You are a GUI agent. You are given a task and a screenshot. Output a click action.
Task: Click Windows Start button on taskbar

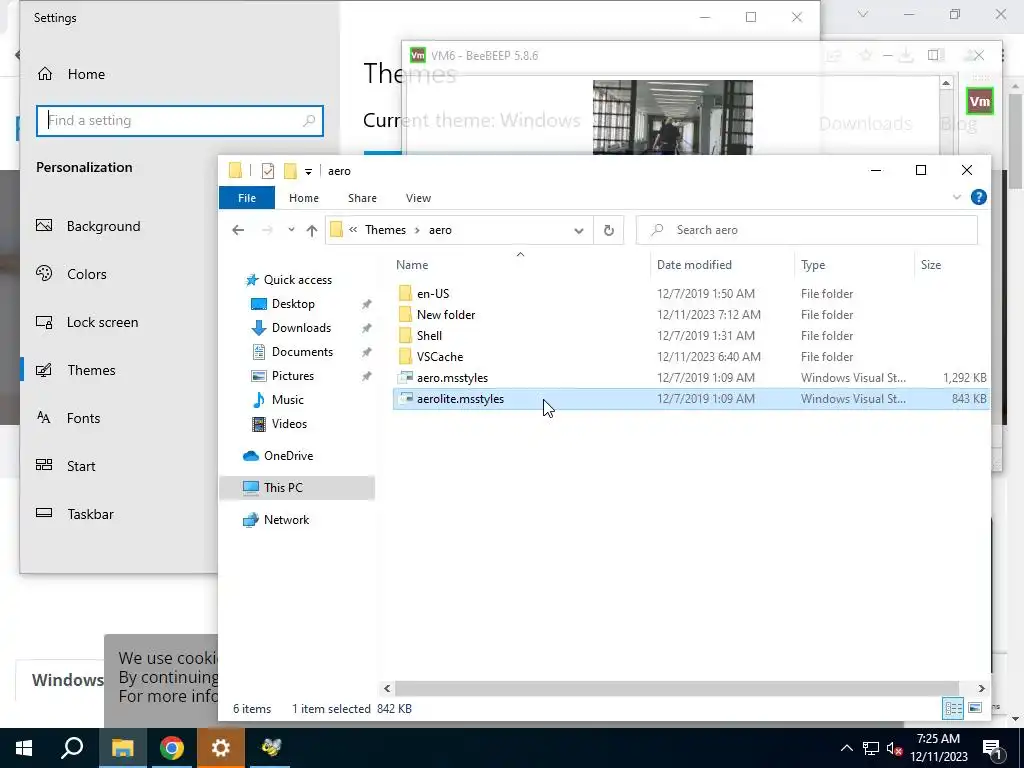click(24, 748)
